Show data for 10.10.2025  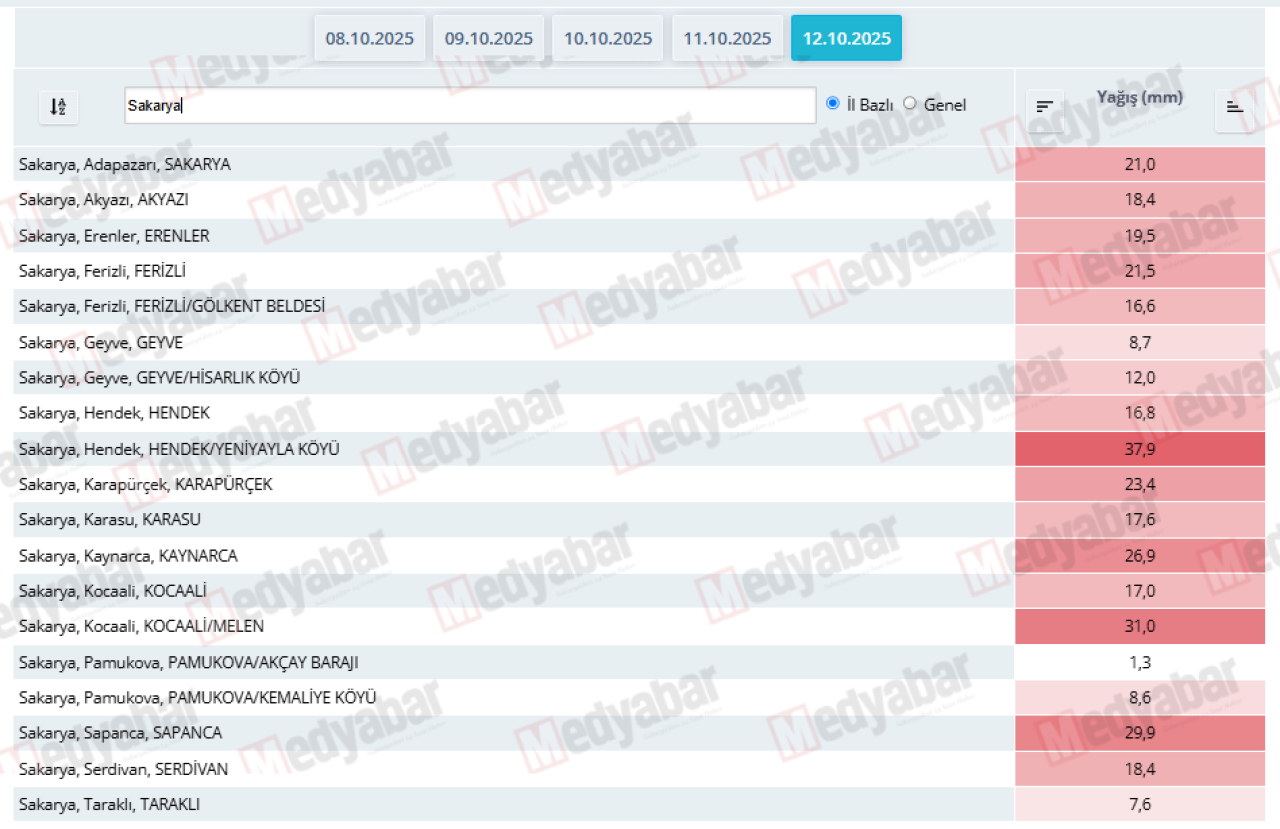pos(607,38)
